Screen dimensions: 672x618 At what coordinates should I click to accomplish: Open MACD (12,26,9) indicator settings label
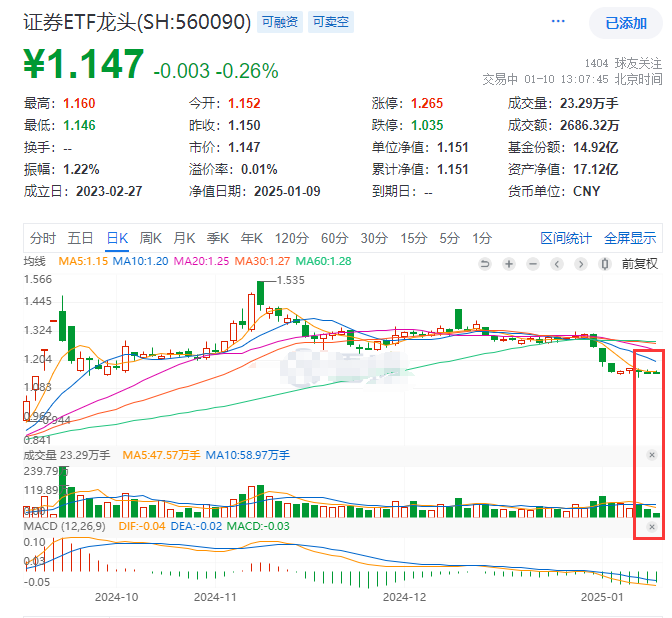point(60,526)
